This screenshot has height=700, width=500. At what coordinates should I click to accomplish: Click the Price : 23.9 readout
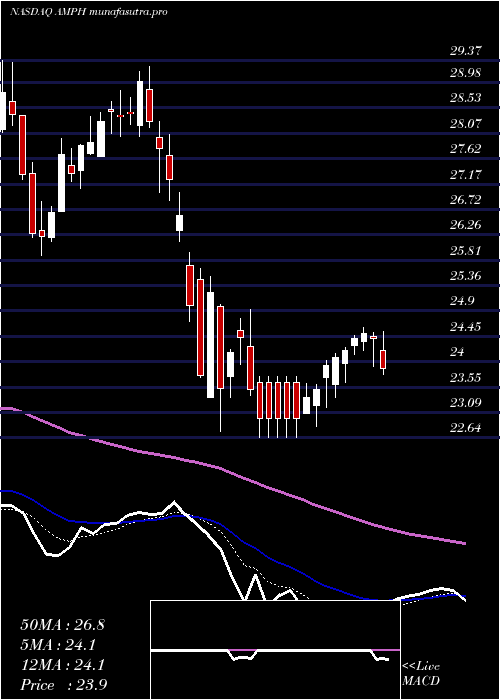coord(63,685)
